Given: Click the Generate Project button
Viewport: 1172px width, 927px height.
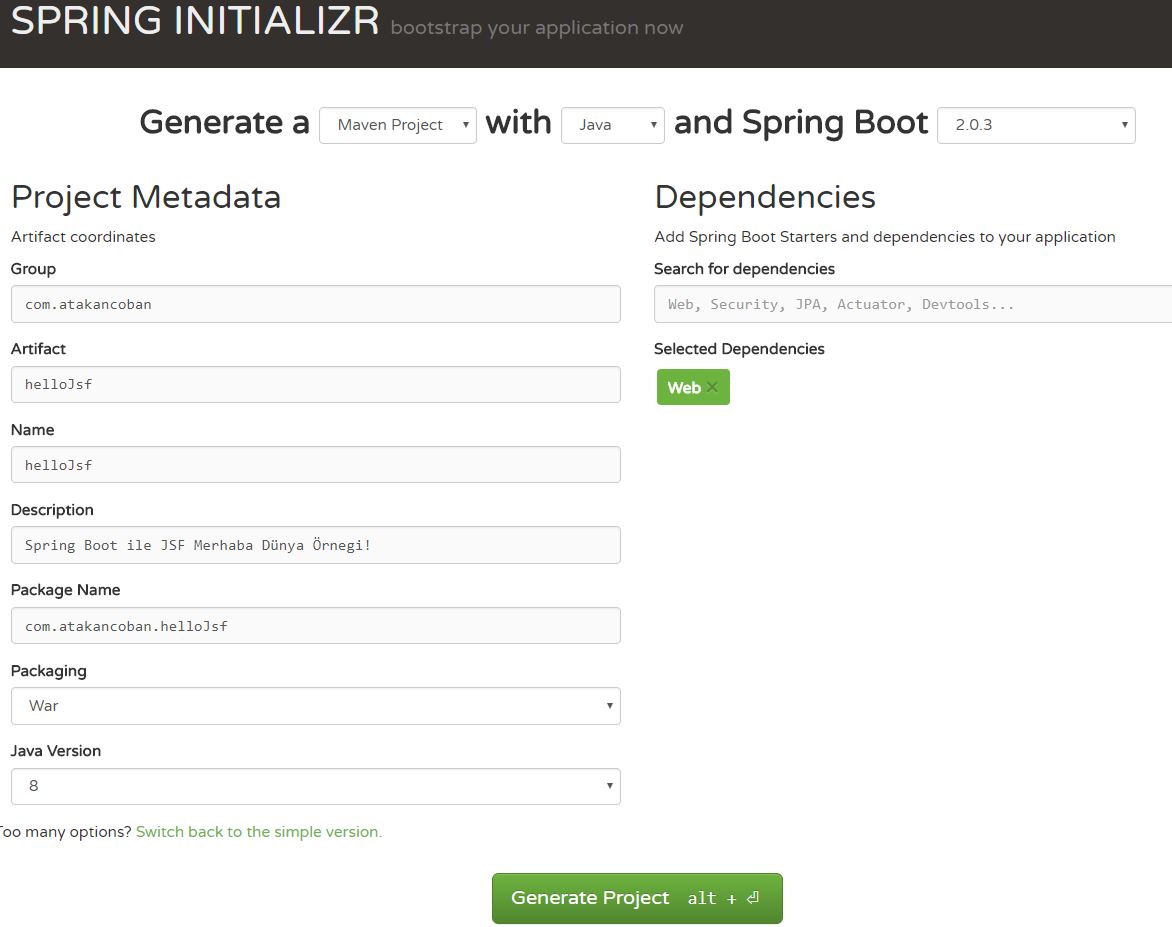Looking at the screenshot, I should pos(637,898).
